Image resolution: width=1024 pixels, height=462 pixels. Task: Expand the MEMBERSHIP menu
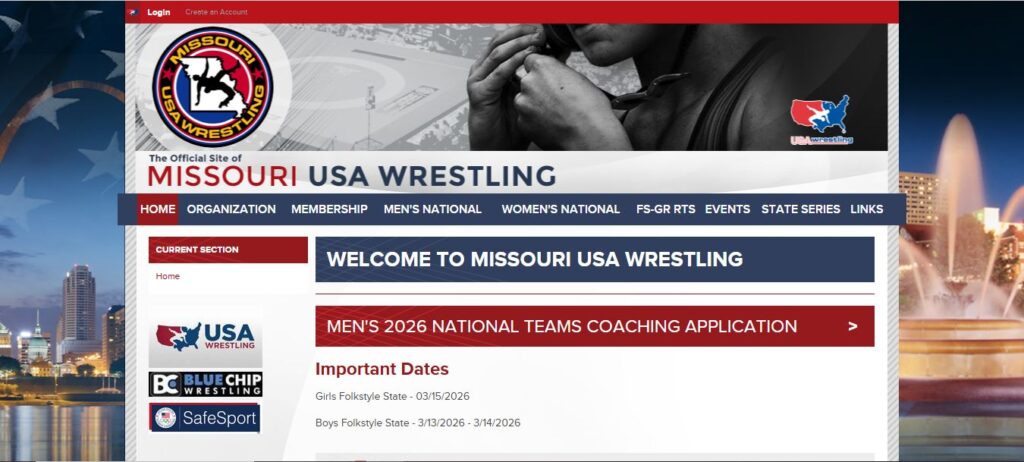point(329,209)
